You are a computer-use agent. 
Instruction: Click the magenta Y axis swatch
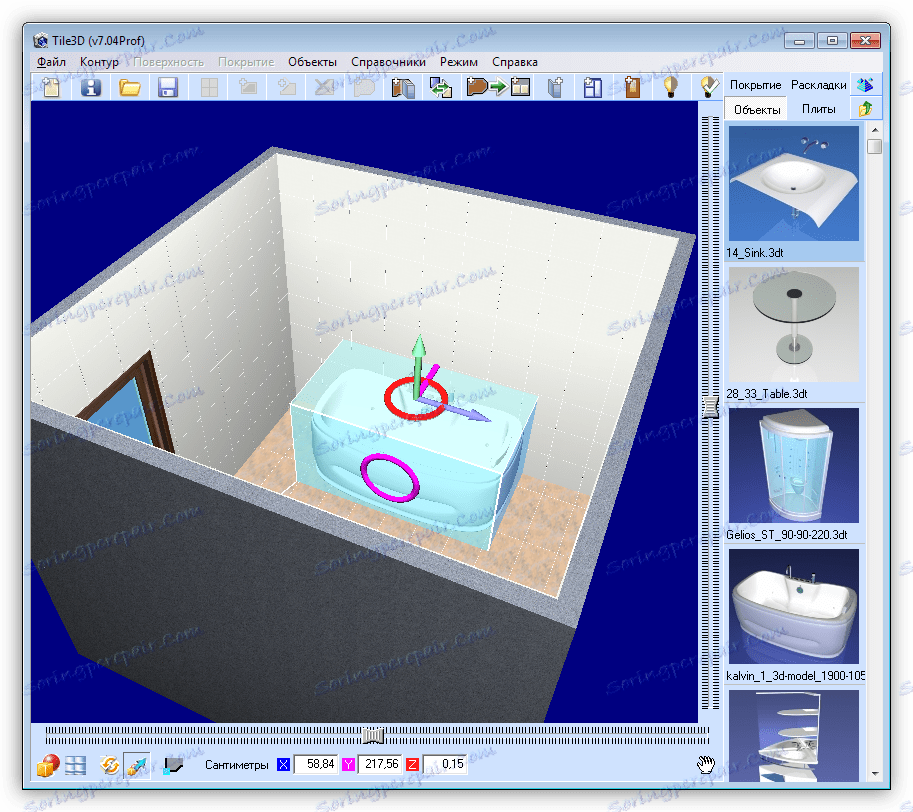point(348,764)
